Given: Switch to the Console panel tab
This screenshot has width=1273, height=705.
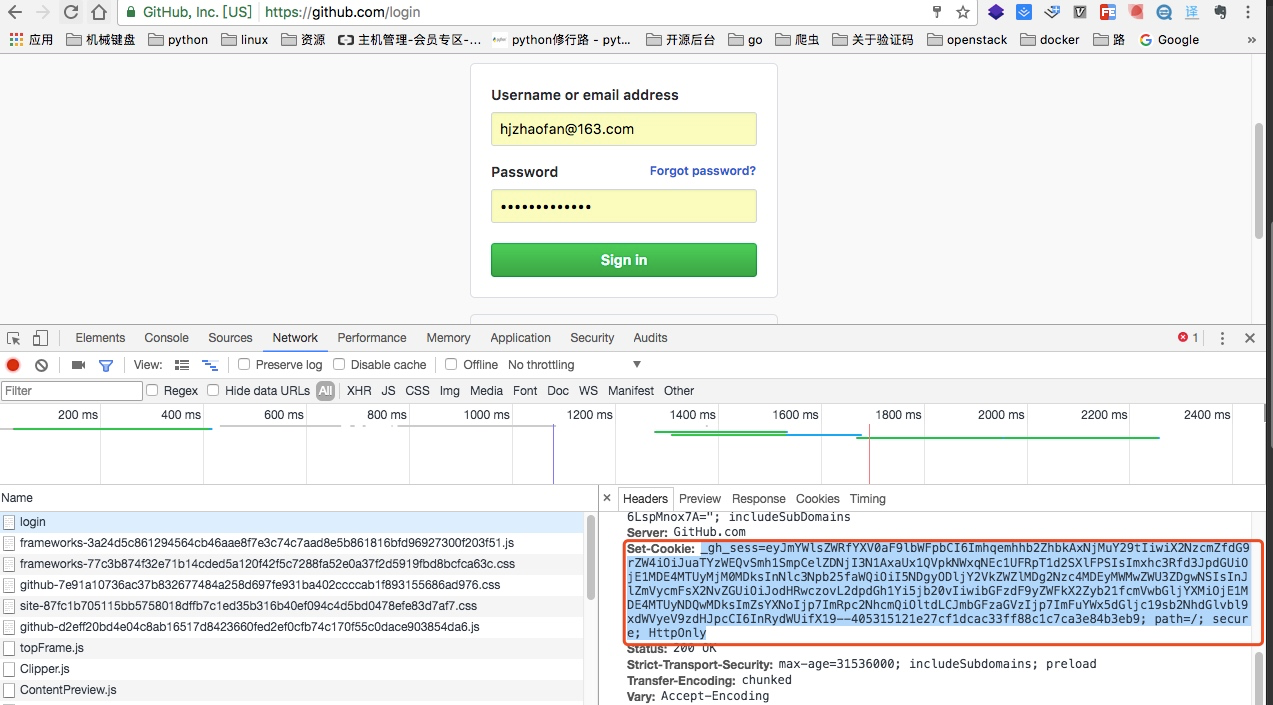Looking at the screenshot, I should click(166, 338).
